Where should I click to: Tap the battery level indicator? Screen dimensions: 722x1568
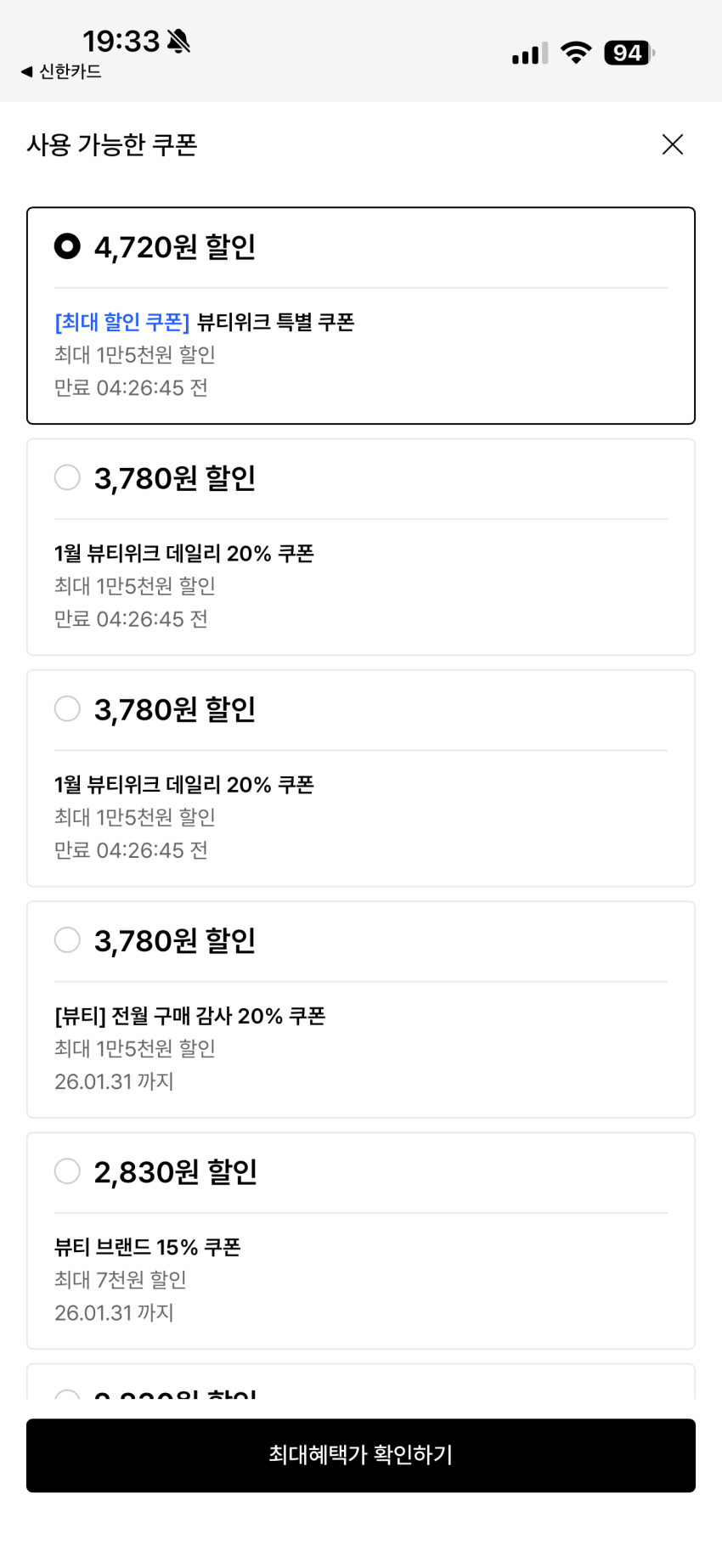[629, 53]
